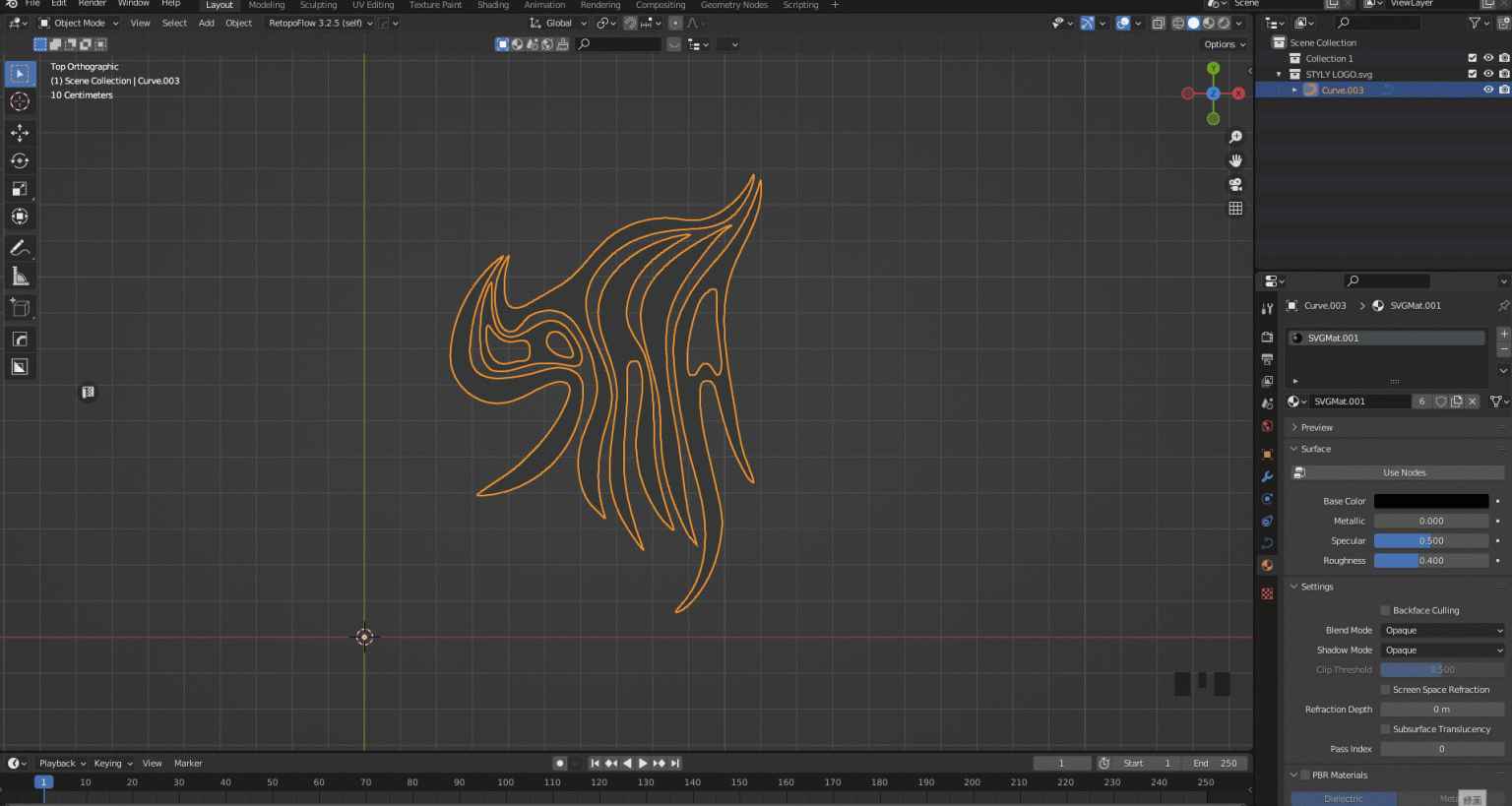
Task: Toggle visibility of Curve.003 in the outliner
Action: [1489, 90]
